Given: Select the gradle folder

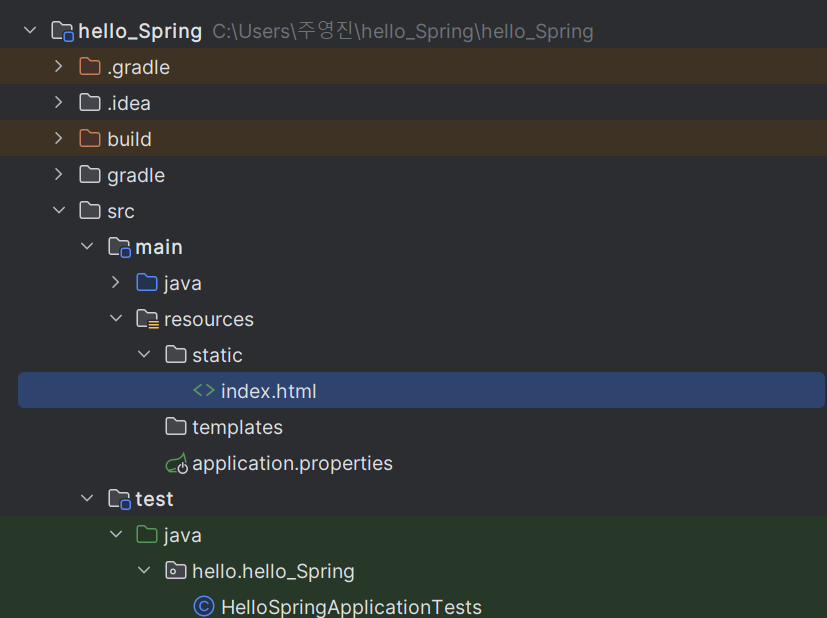Looking at the screenshot, I should (x=136, y=175).
